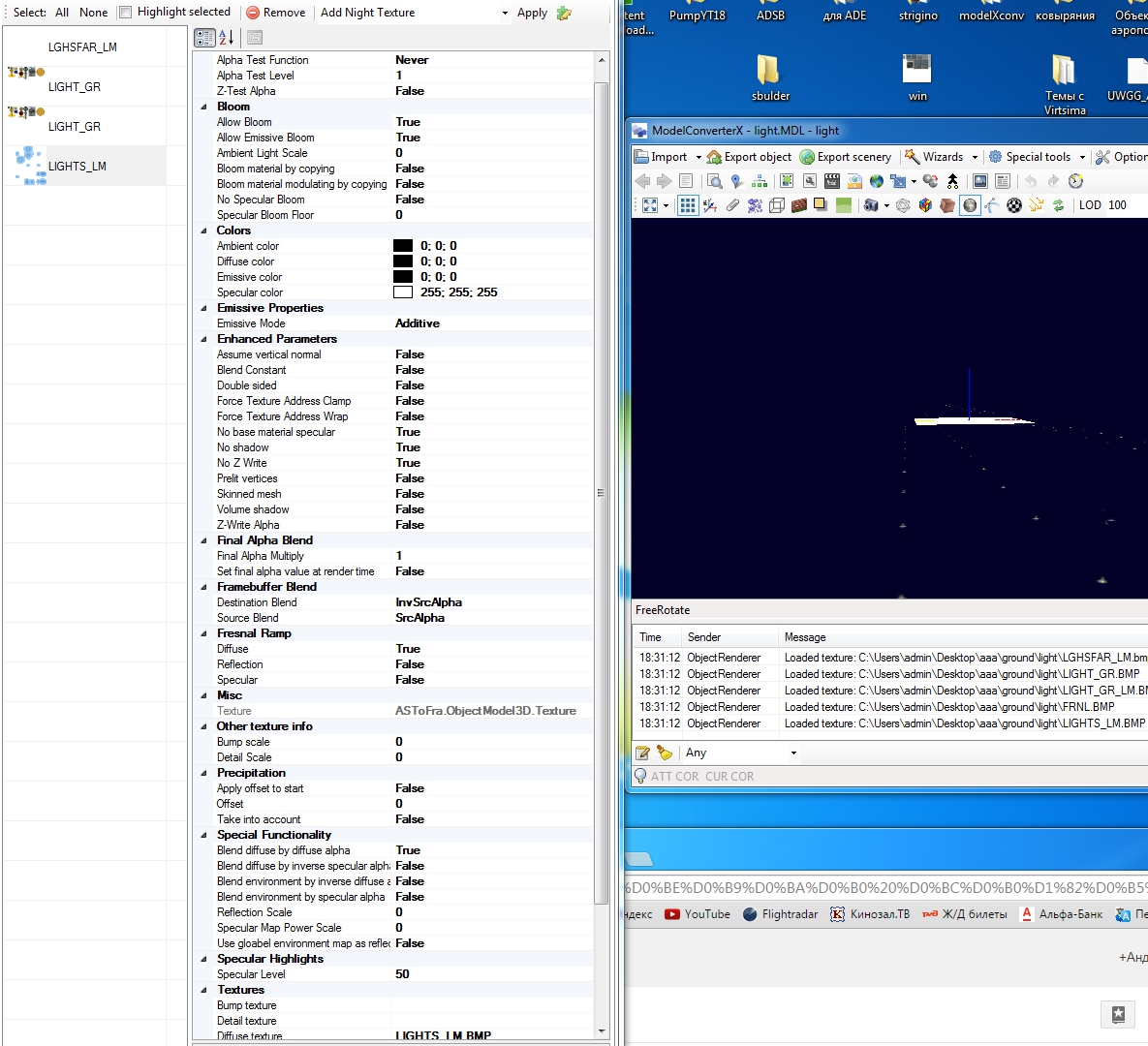Click the broom clear-log icon in event log
This screenshot has width=1148, height=1046.
[x=664, y=753]
